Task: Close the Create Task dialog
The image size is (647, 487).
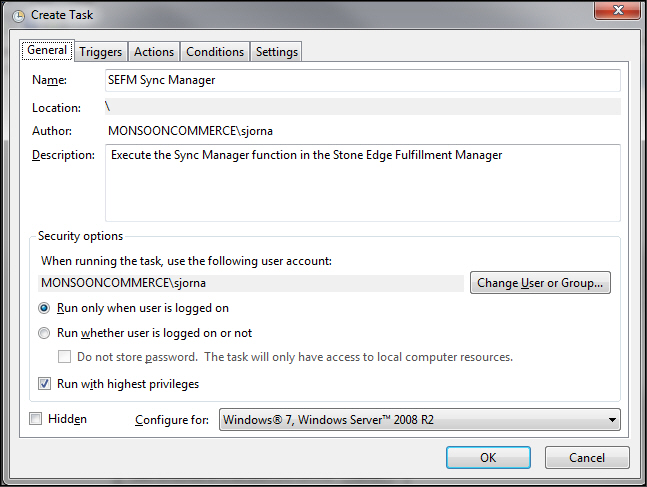Action: coord(617,10)
